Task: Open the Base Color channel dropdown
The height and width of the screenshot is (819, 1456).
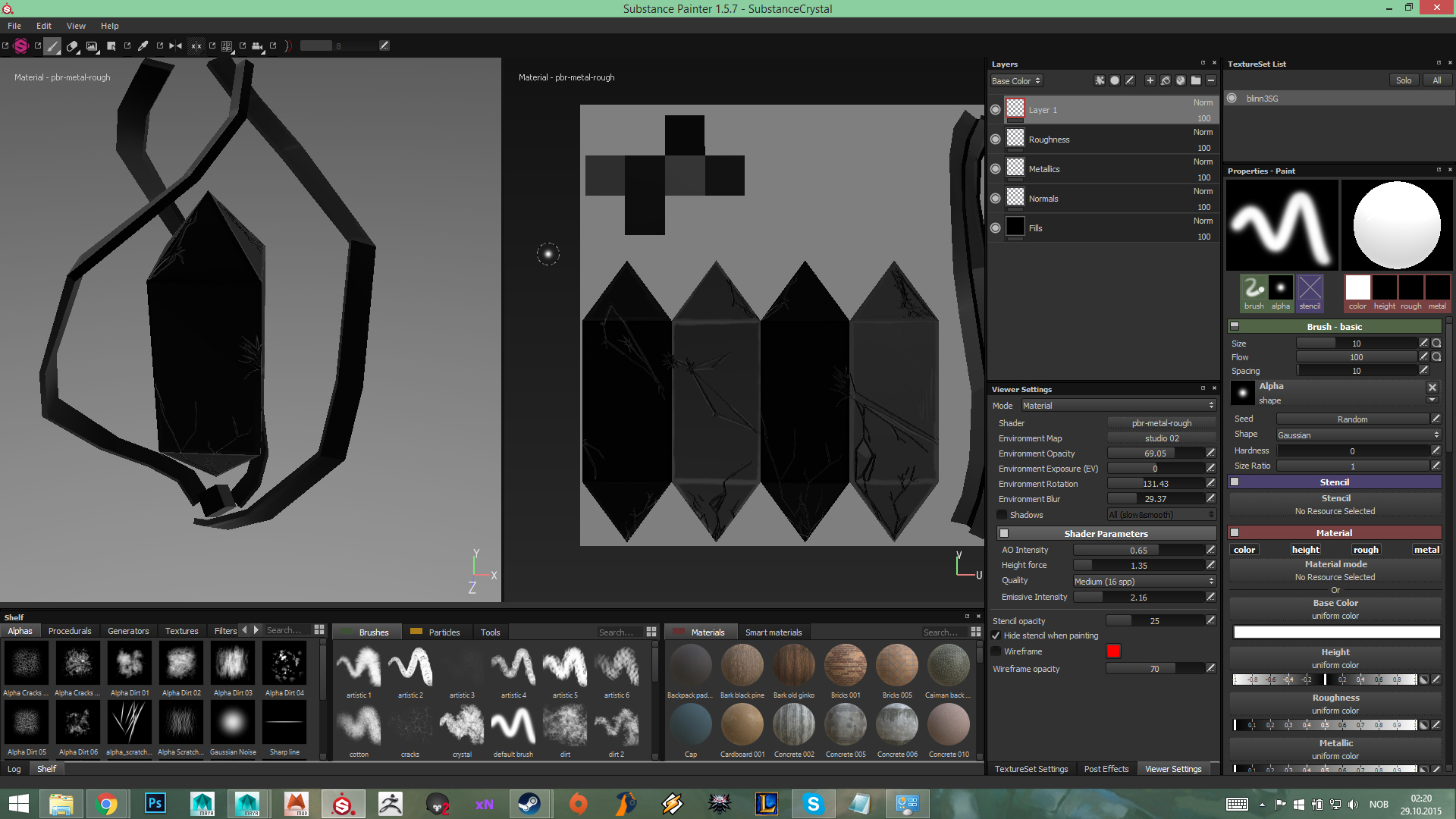Action: [x=1016, y=81]
